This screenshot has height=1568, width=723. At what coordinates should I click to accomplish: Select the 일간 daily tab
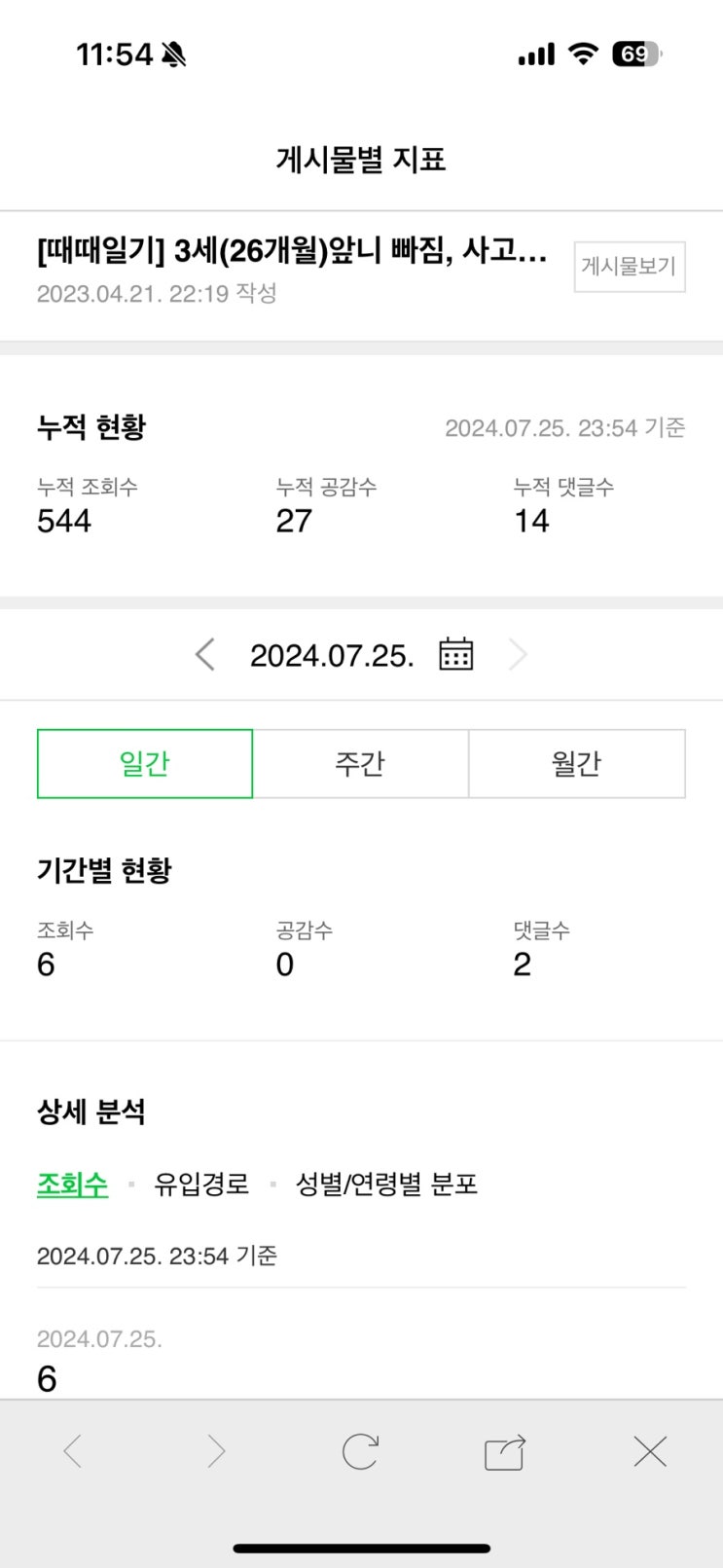point(145,764)
